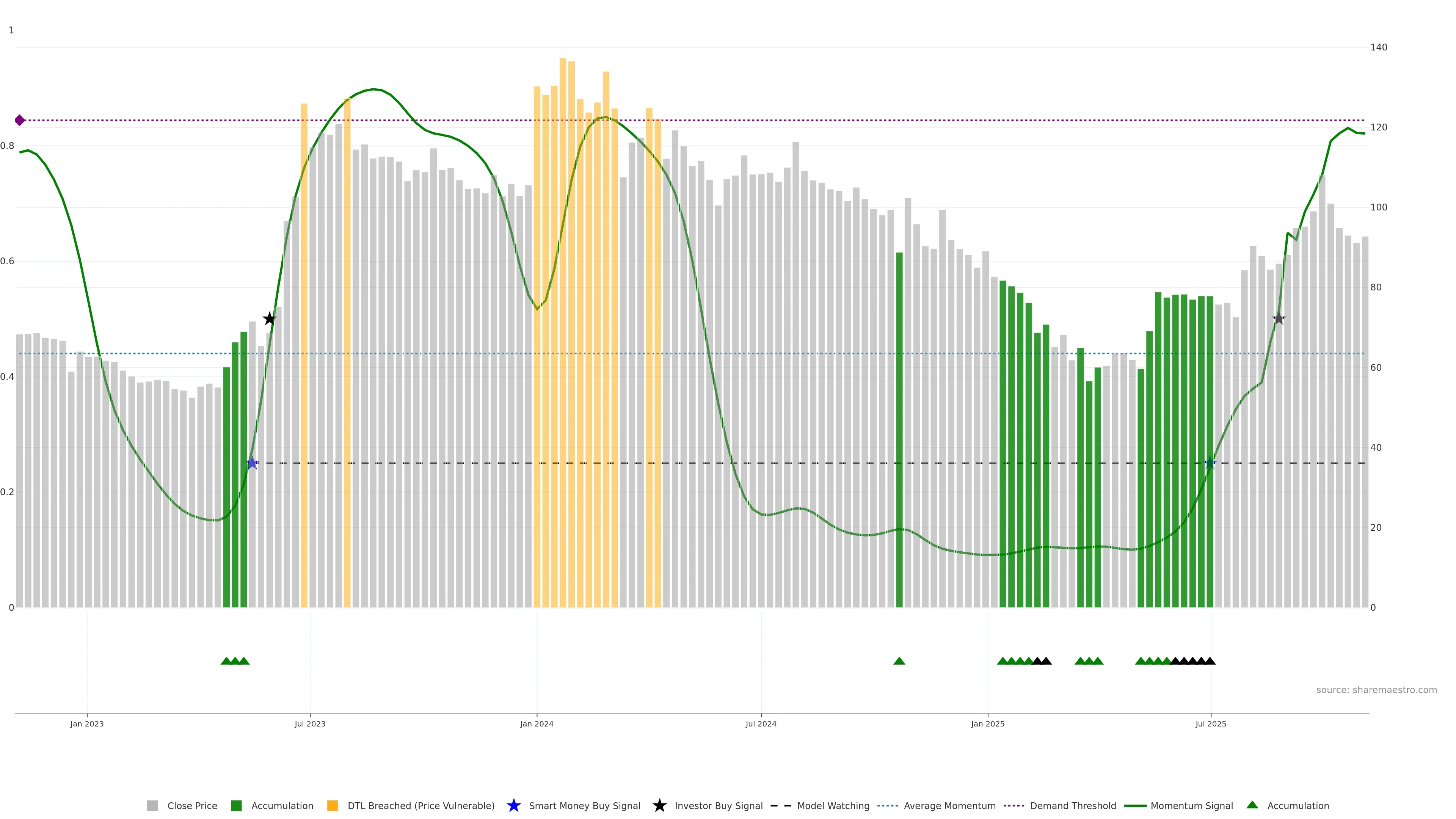This screenshot has width=1456, height=819.
Task: Click the black star legend icon
Action: click(x=659, y=805)
